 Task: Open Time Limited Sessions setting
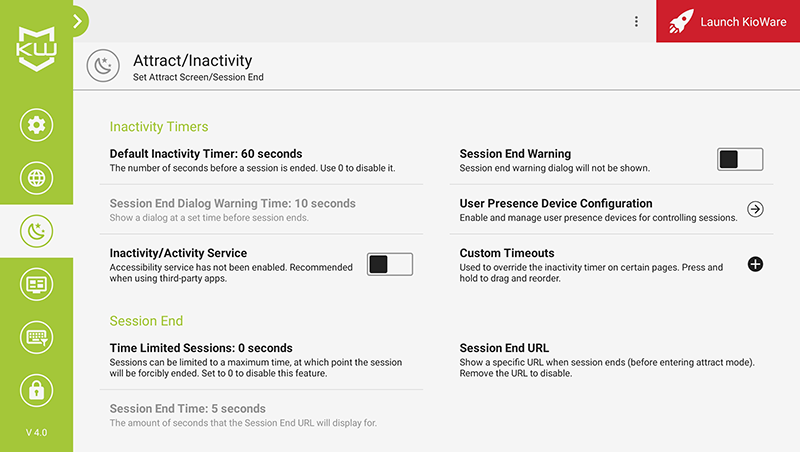(261, 360)
